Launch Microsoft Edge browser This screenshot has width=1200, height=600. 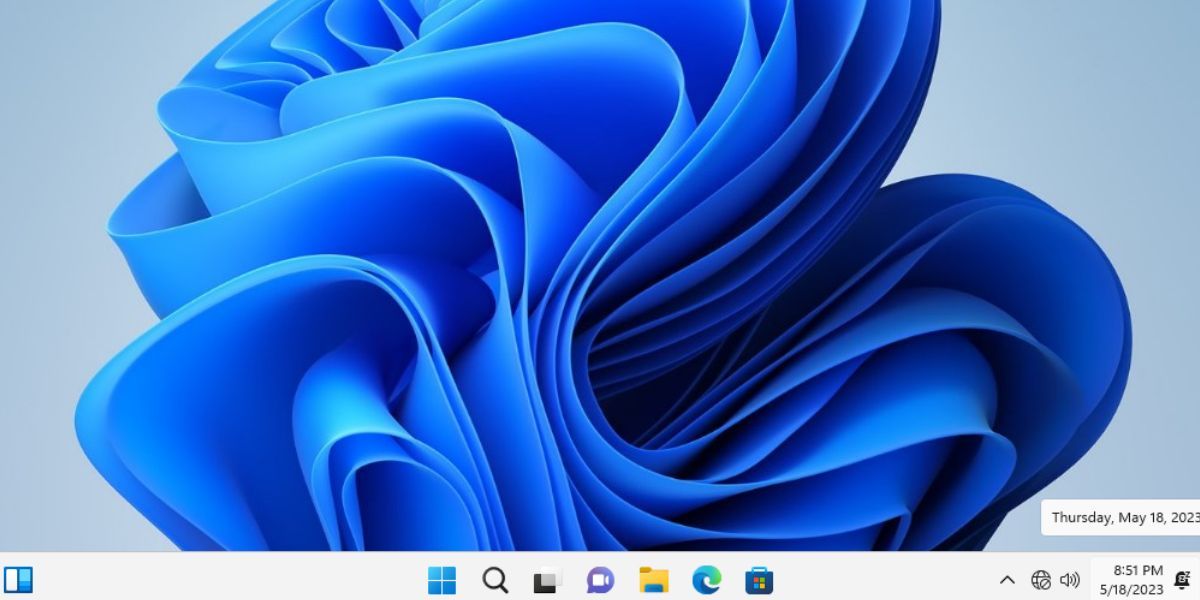(708, 580)
